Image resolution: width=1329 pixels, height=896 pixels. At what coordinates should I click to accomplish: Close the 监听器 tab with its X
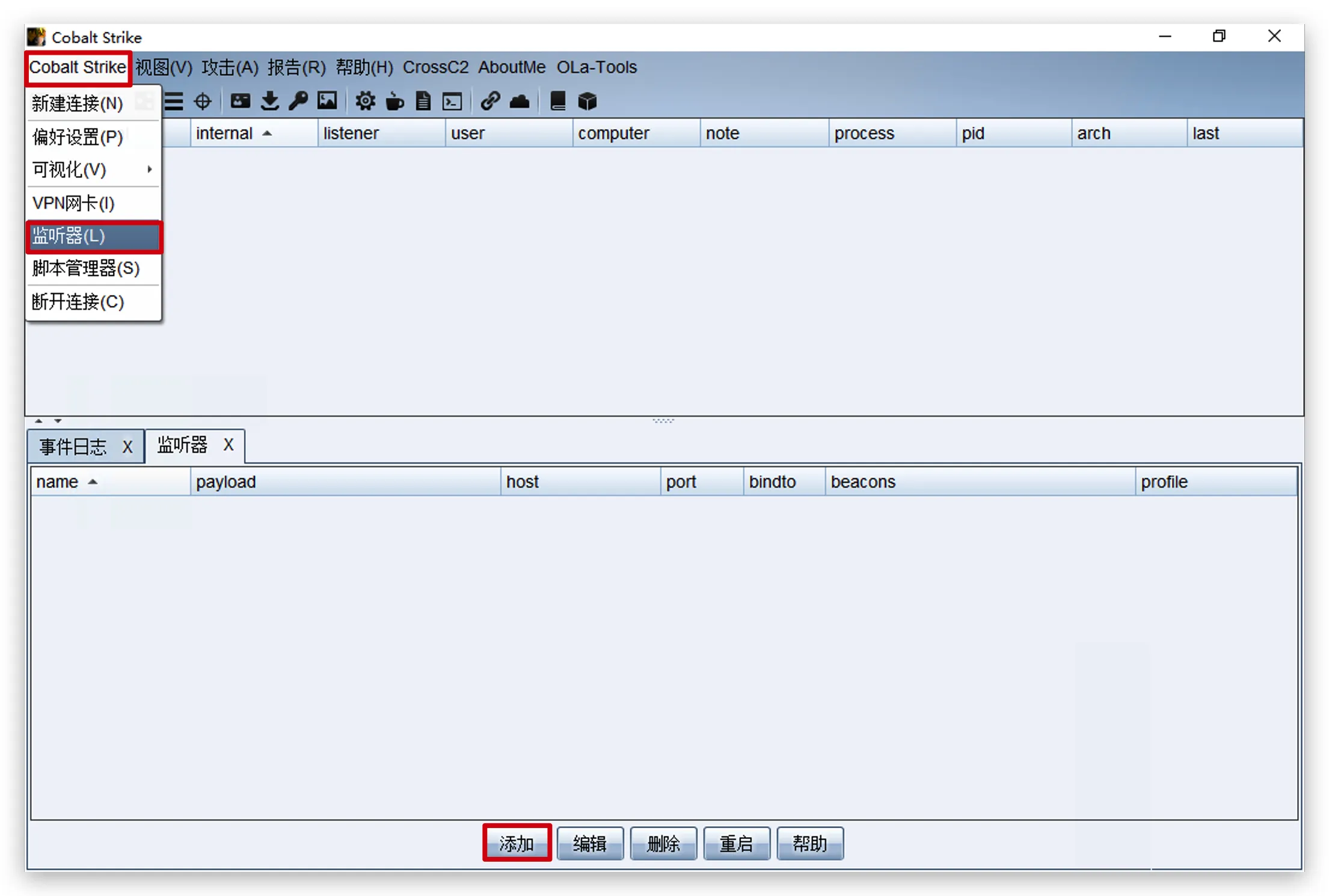pos(229,445)
